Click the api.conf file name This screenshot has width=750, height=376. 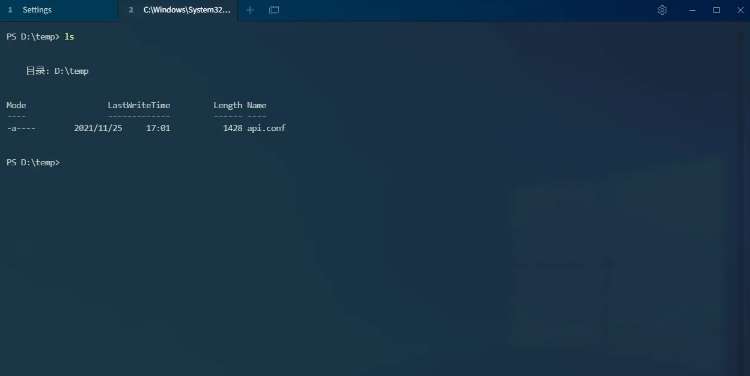266,128
